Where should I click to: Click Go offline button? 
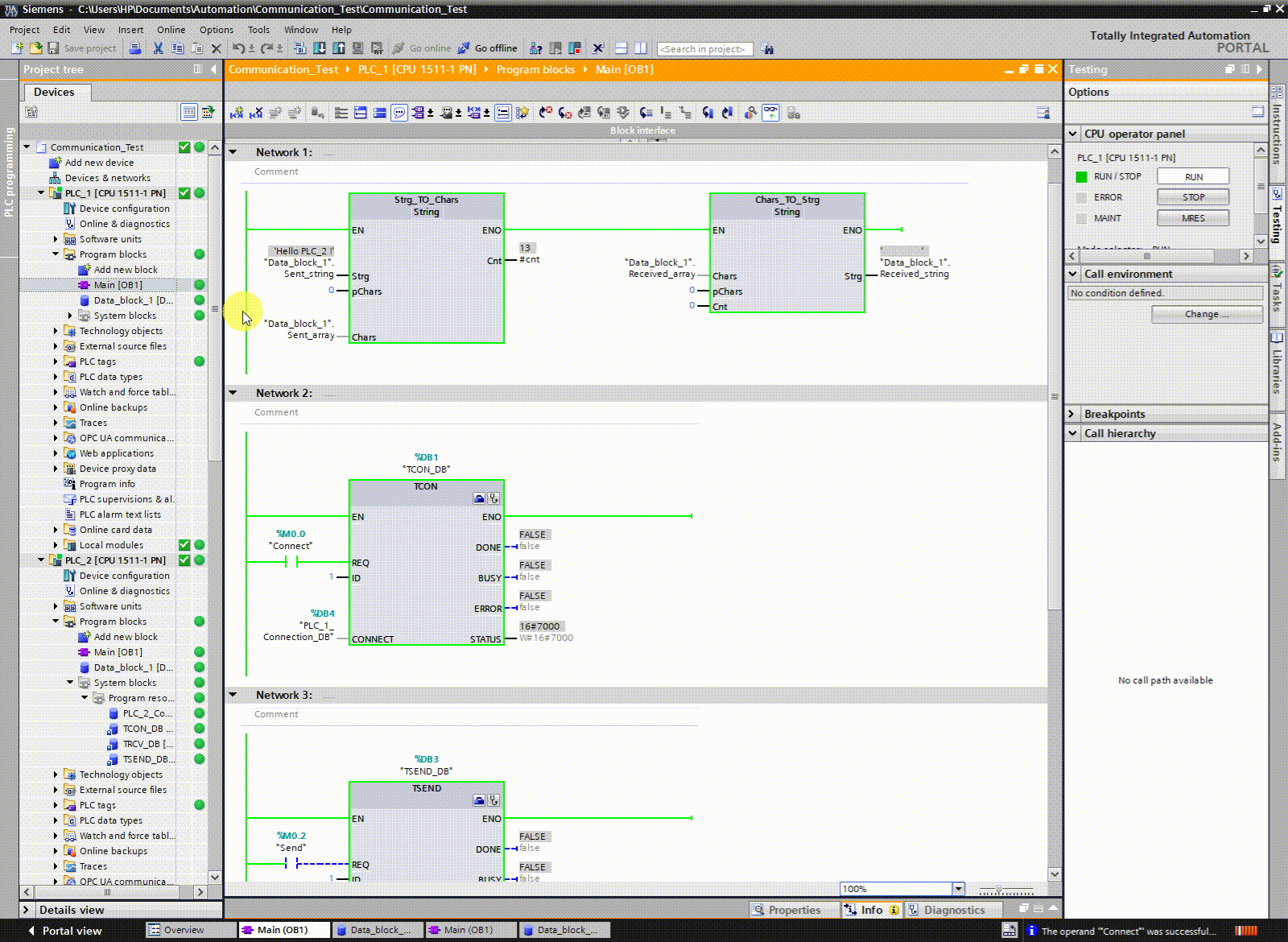pyautogui.click(x=488, y=48)
